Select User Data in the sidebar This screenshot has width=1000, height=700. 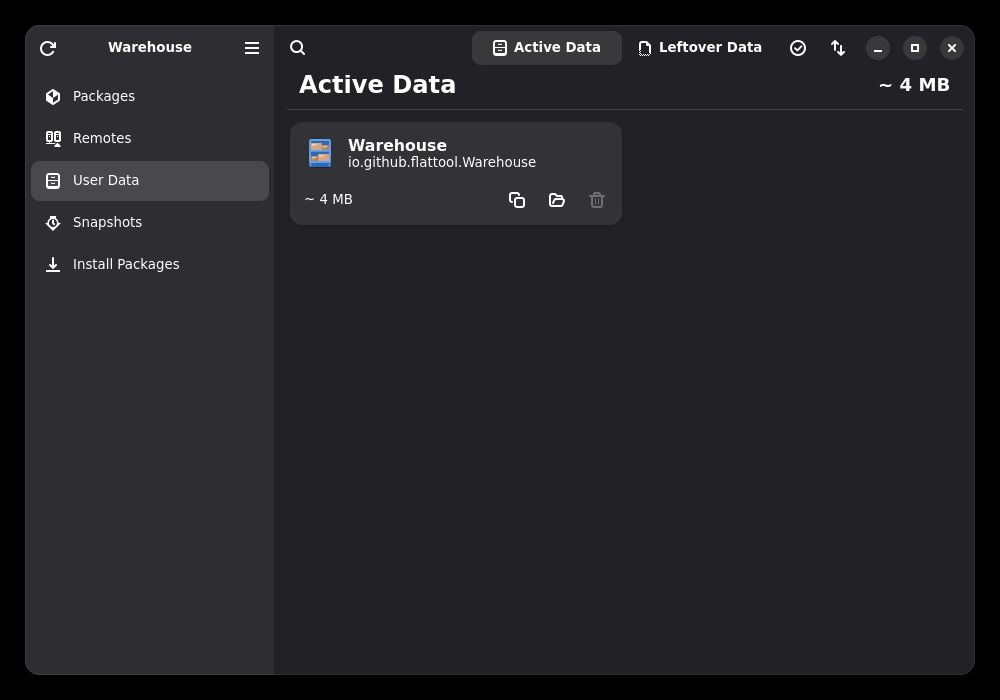pos(150,180)
